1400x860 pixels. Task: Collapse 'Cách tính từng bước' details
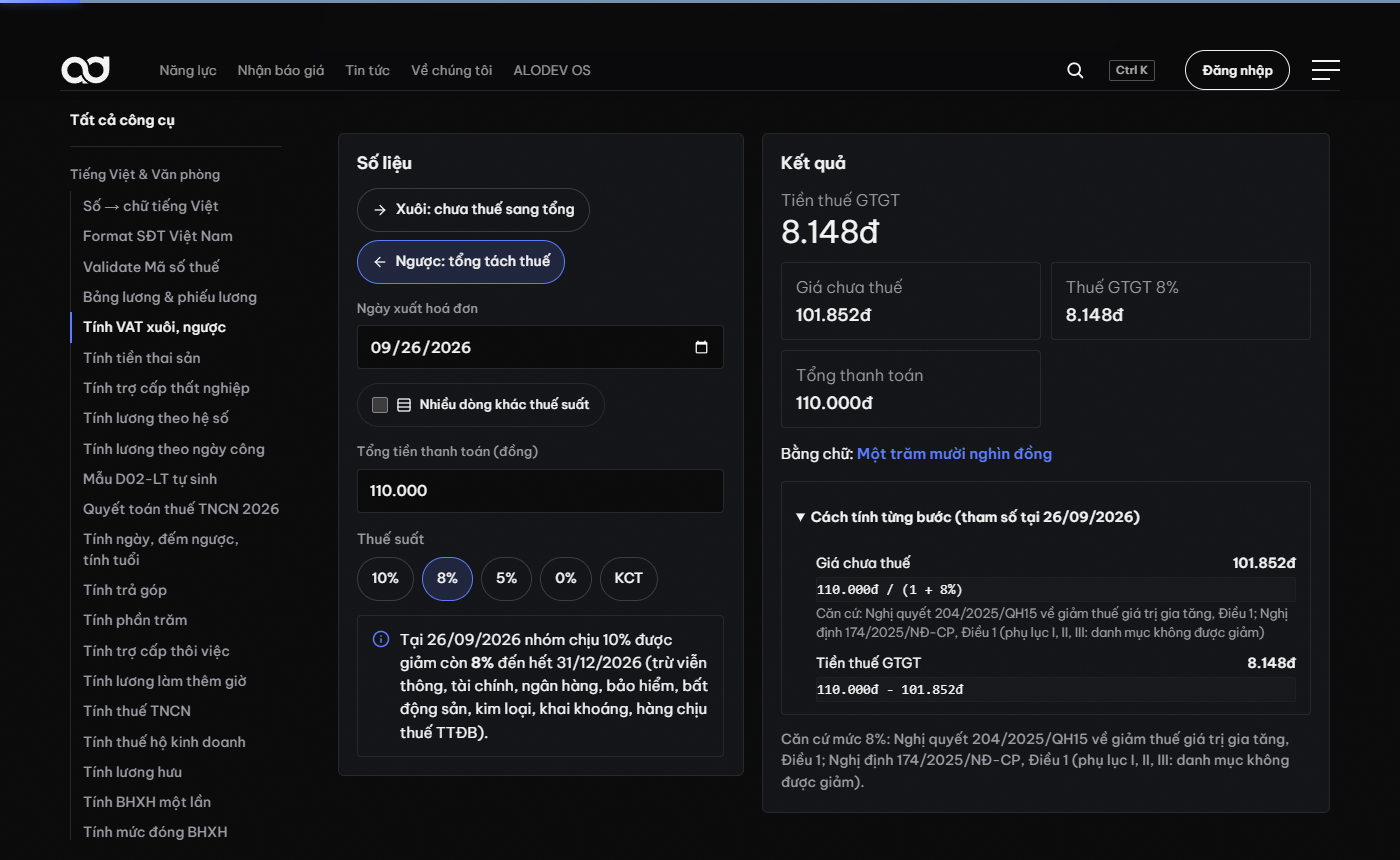tap(968, 517)
